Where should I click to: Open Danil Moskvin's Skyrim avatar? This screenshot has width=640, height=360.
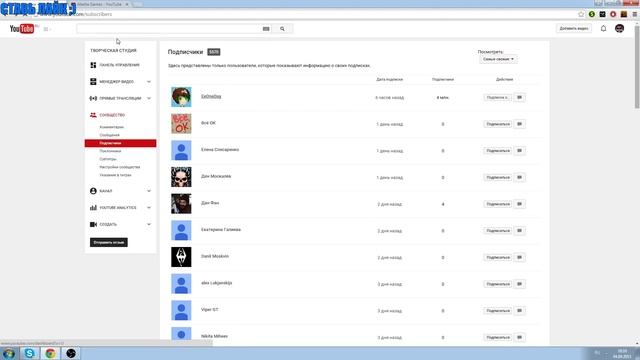point(181,257)
